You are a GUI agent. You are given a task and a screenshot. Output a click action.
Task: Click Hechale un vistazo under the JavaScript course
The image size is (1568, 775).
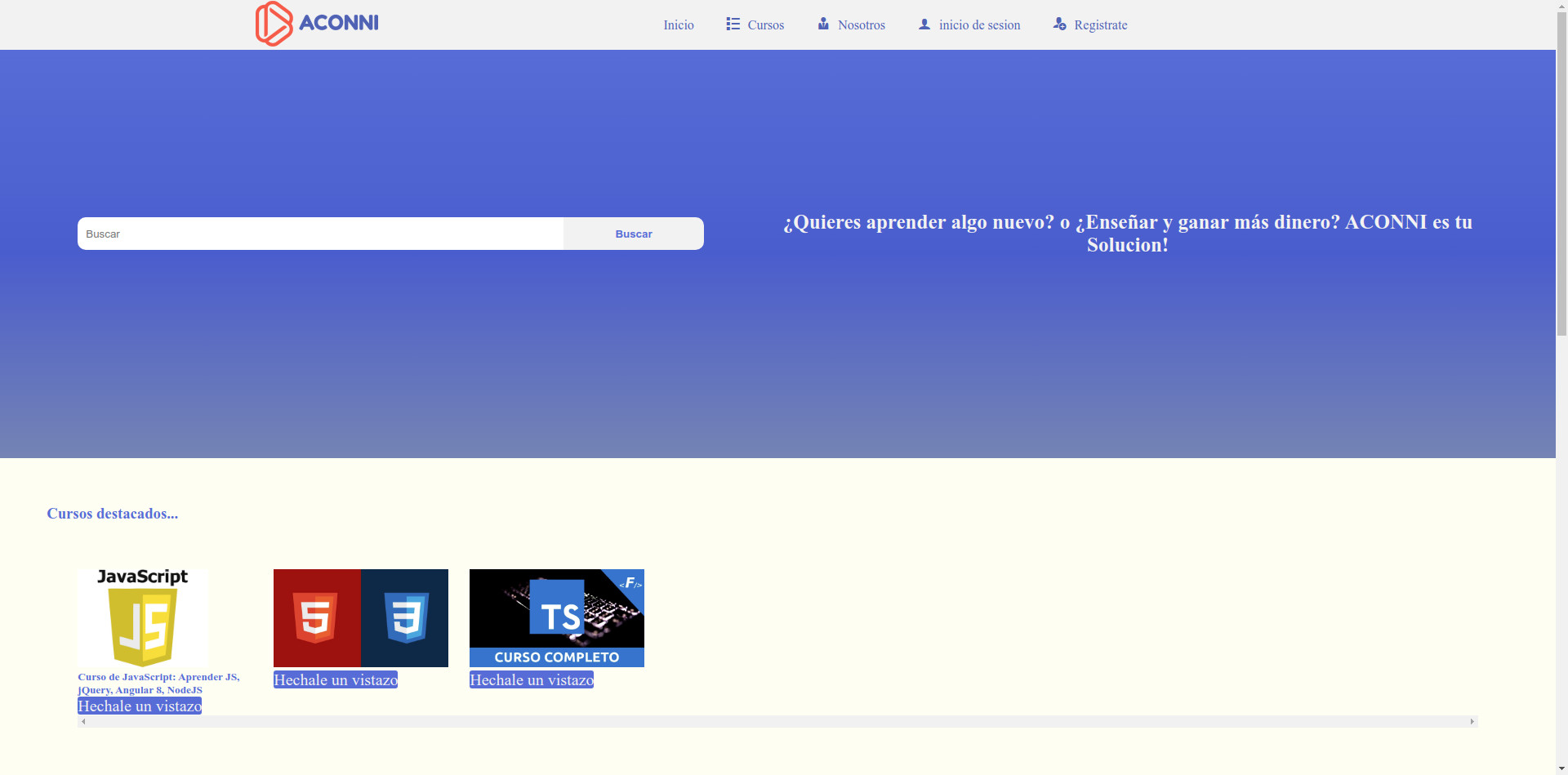click(140, 706)
